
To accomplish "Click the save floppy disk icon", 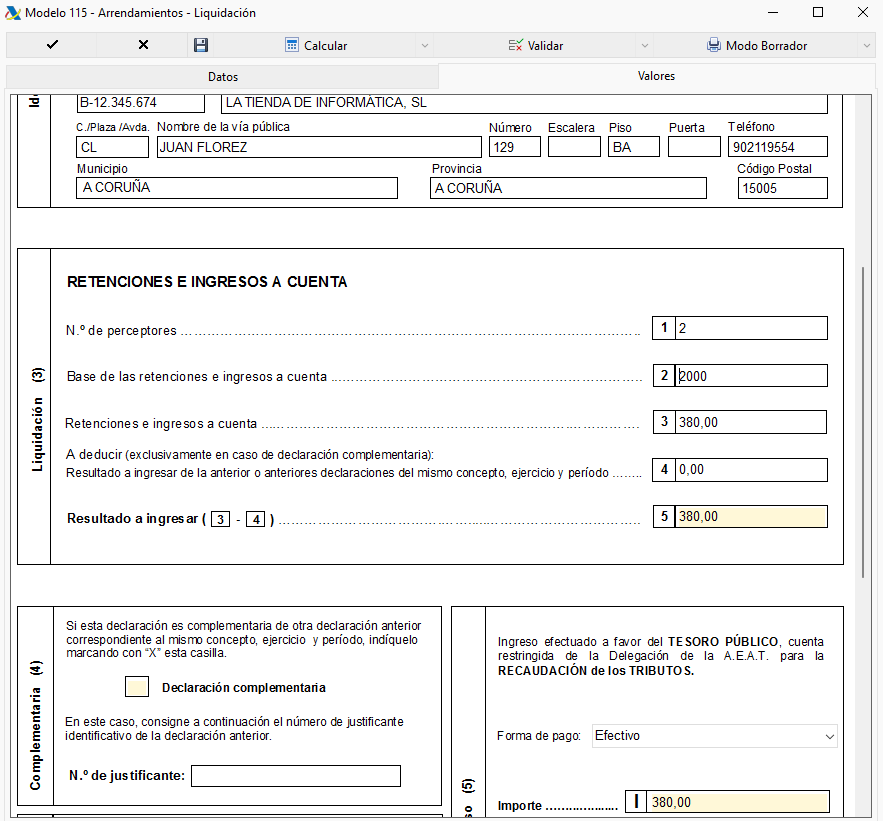I will point(201,45).
